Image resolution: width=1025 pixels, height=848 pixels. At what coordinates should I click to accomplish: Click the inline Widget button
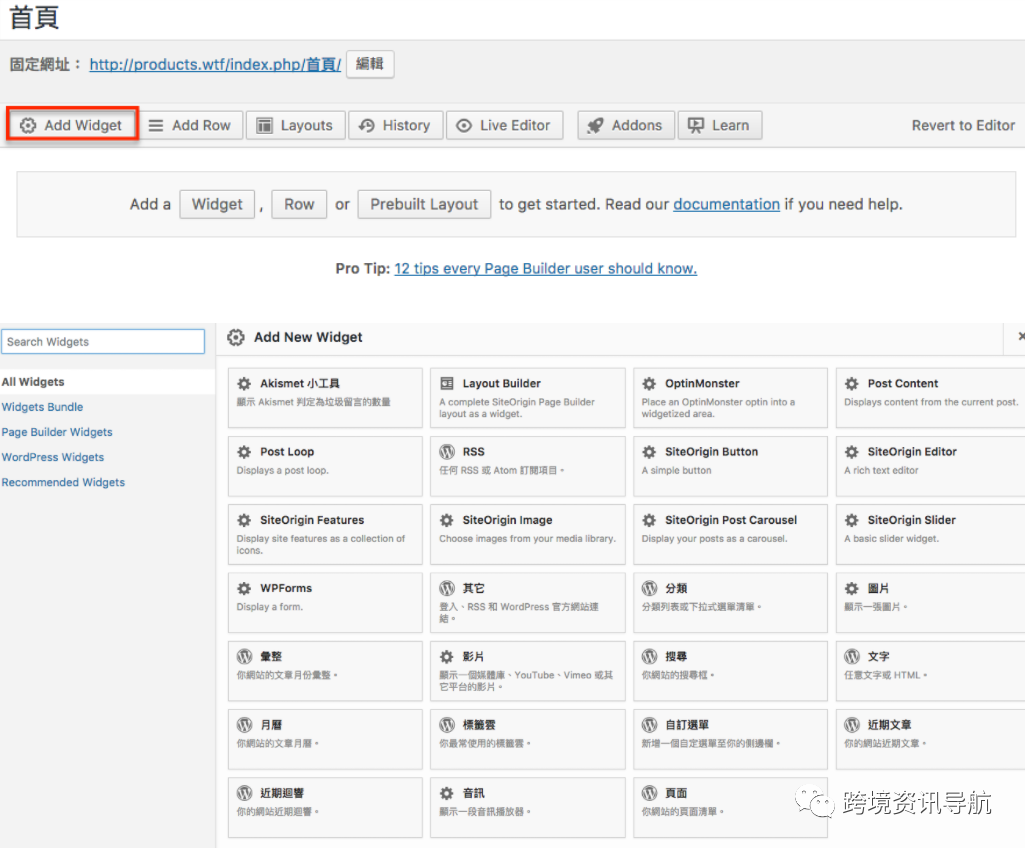[217, 204]
